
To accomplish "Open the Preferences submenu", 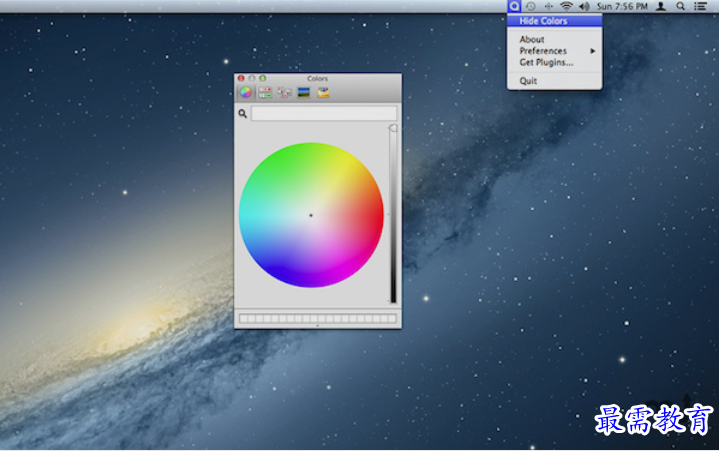I will (x=554, y=51).
